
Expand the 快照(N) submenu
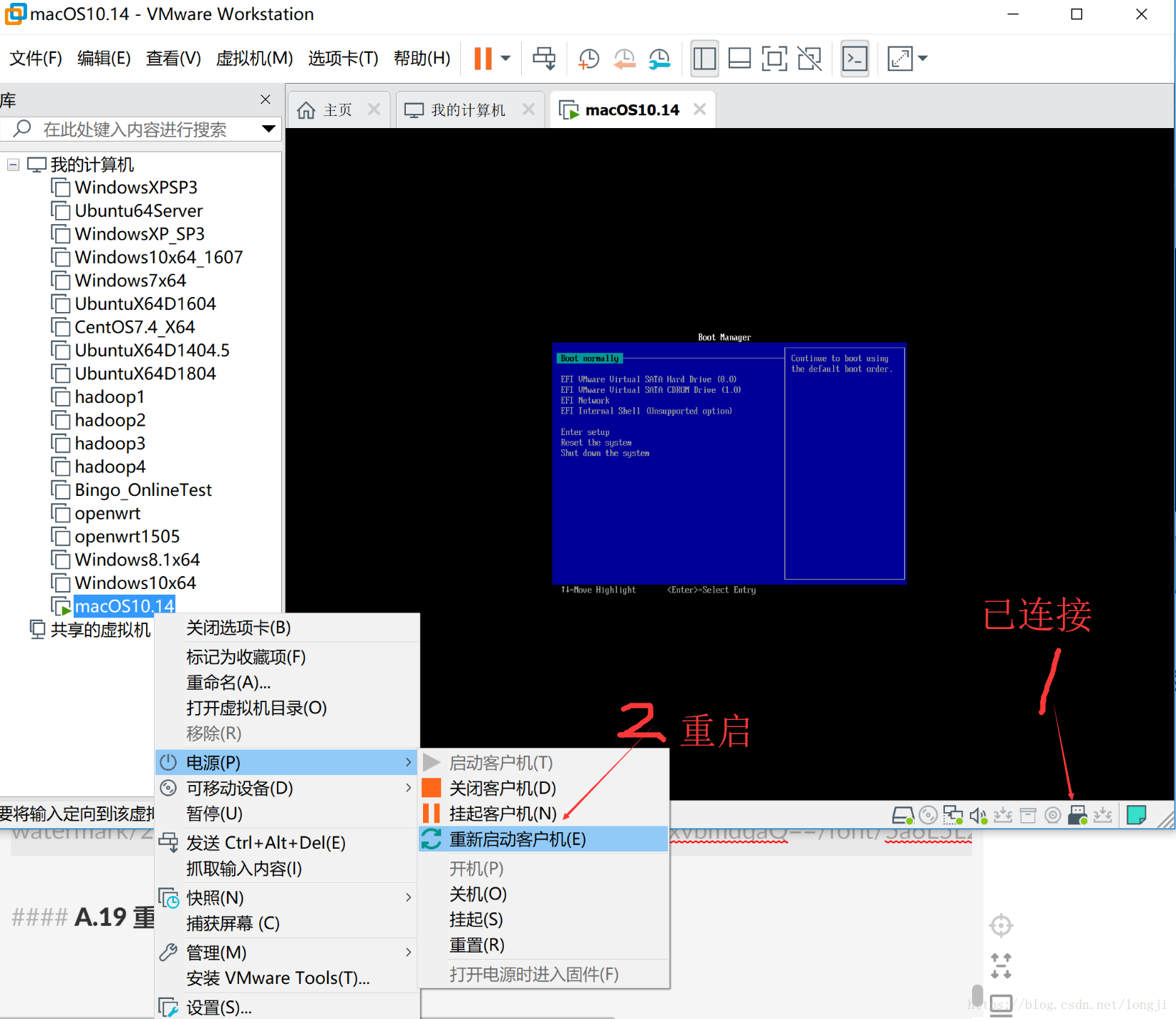click(286, 897)
